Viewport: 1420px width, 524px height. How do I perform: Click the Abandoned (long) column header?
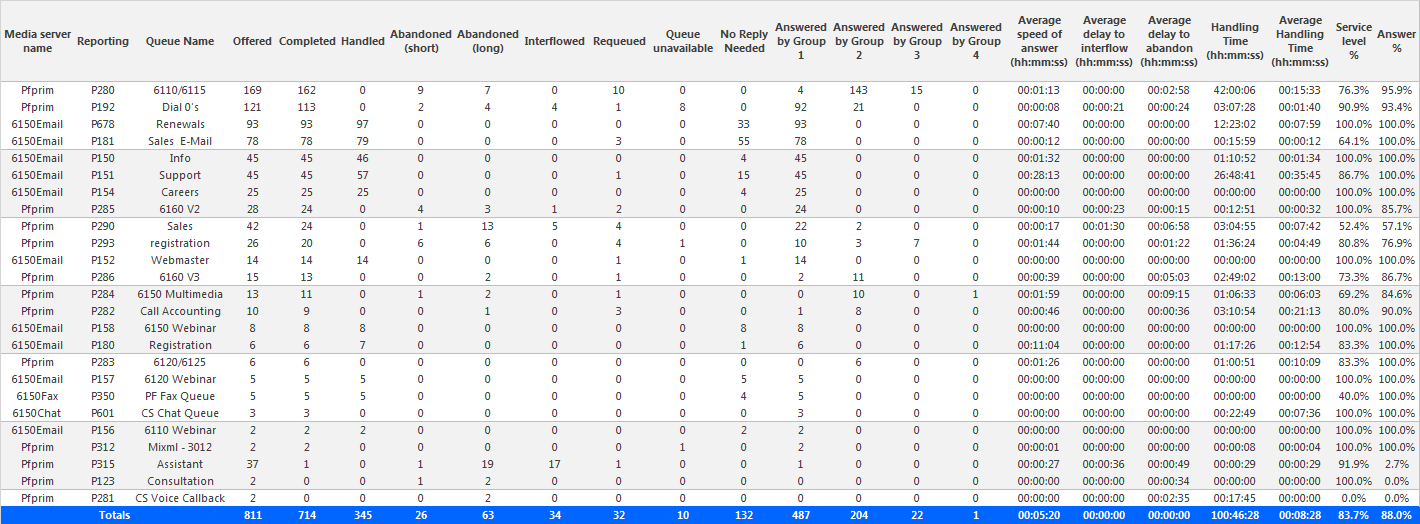[x=487, y=41]
